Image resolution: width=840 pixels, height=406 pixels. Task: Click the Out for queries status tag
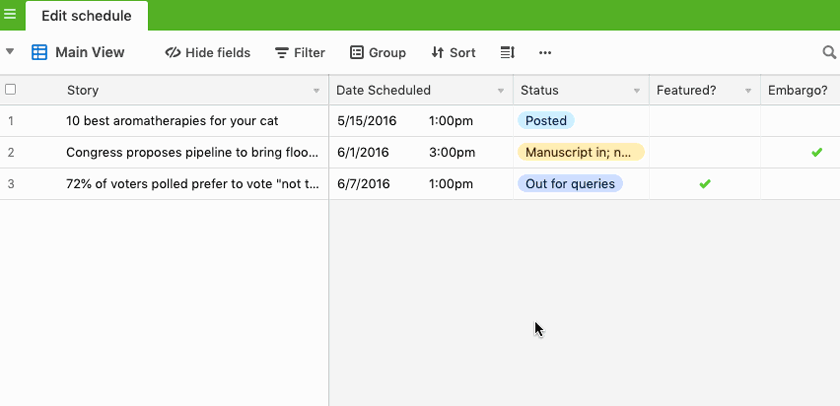pyautogui.click(x=570, y=184)
